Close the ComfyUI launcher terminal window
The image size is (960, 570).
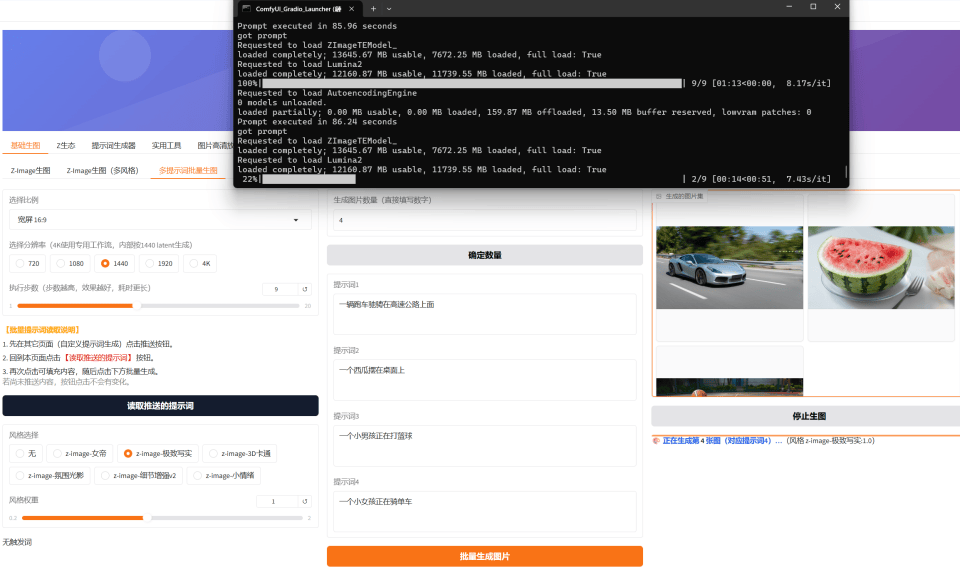pyautogui.click(x=838, y=7)
